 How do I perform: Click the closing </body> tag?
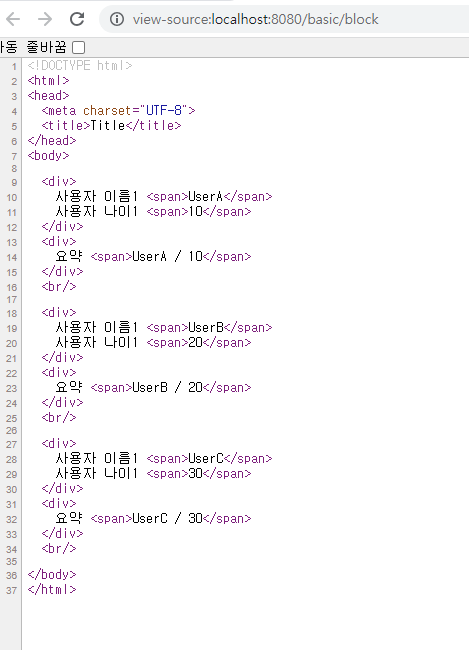point(52,574)
